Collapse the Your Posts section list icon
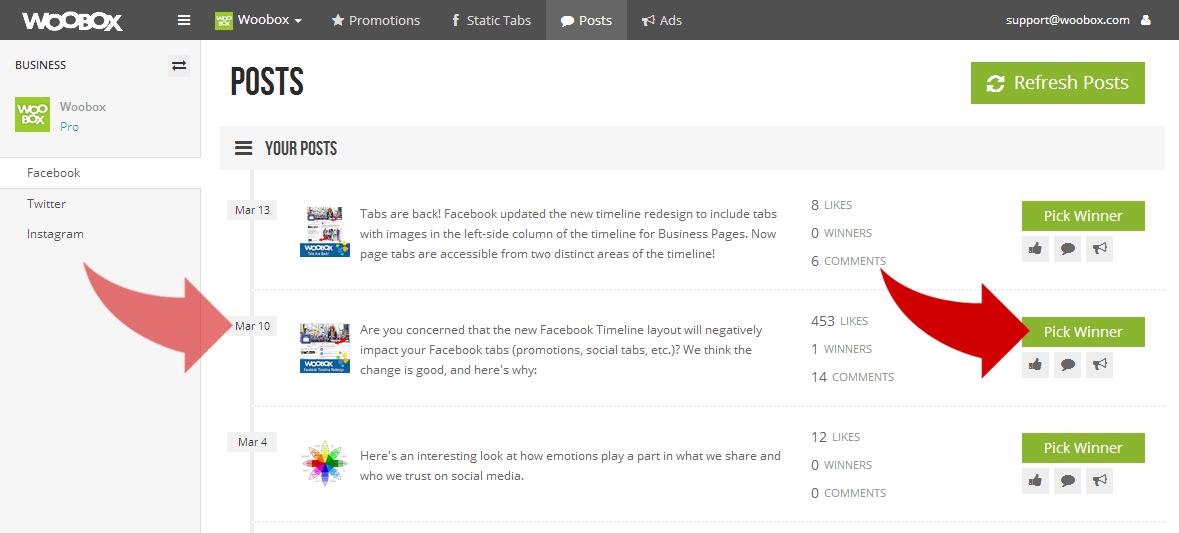This screenshot has width=1179, height=533. click(243, 149)
